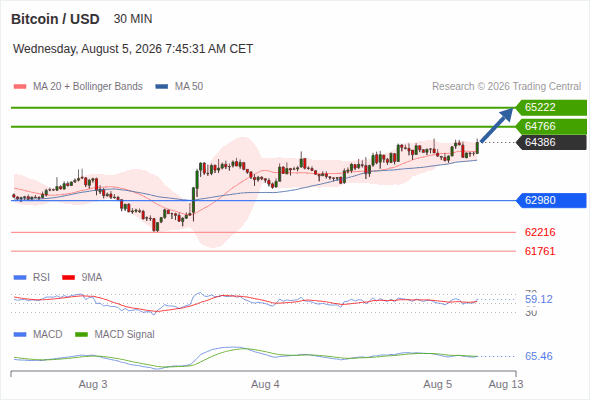Image resolution: width=590 pixels, height=400 pixels.
Task: Click the 62216 red support label
Action: 540,232
